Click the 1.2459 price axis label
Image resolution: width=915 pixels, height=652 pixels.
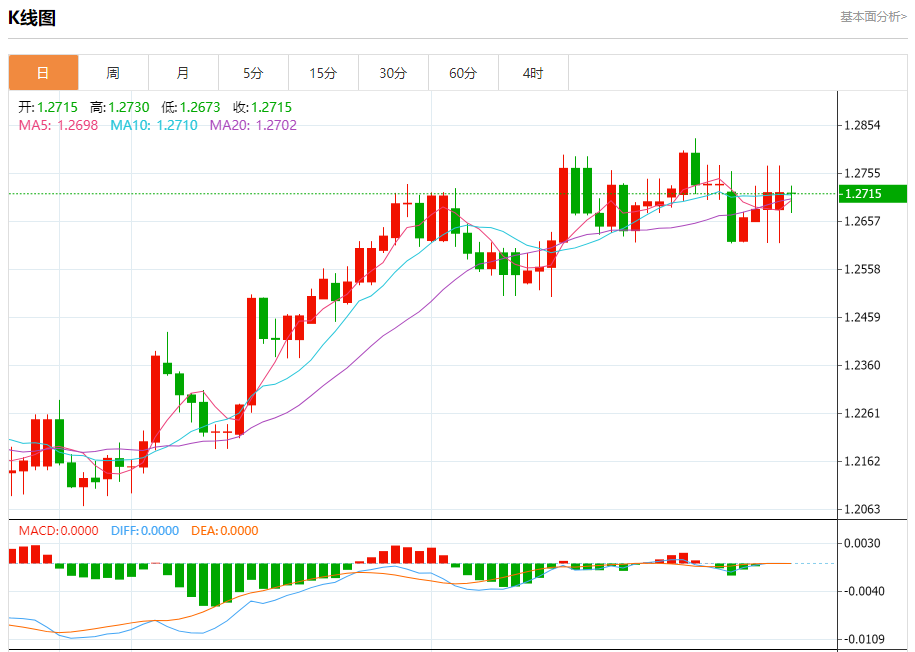coord(862,317)
